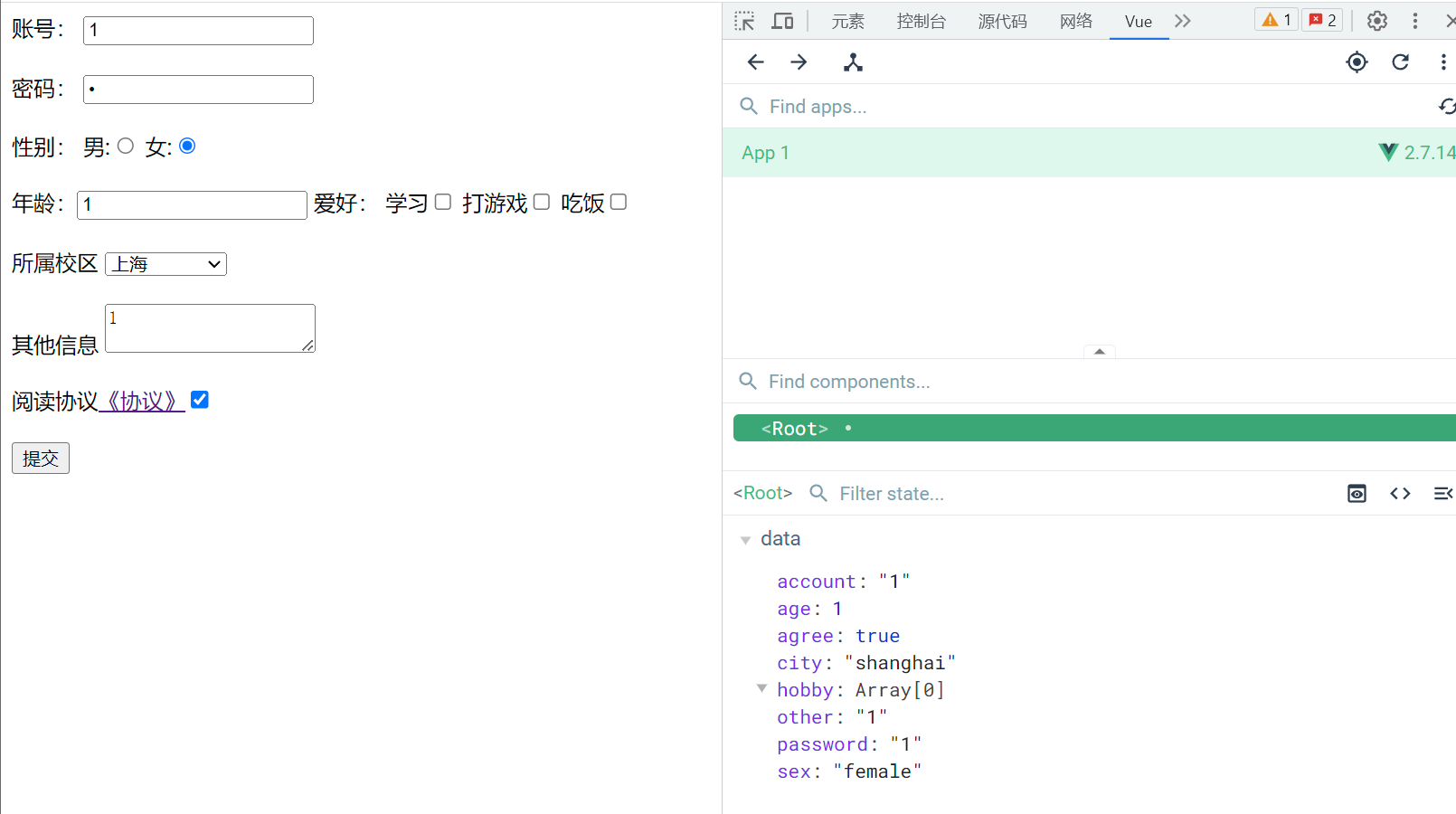This screenshot has height=814, width=1456.
Task: Click the Vue devtools forward arrow
Action: pyautogui.click(x=799, y=62)
